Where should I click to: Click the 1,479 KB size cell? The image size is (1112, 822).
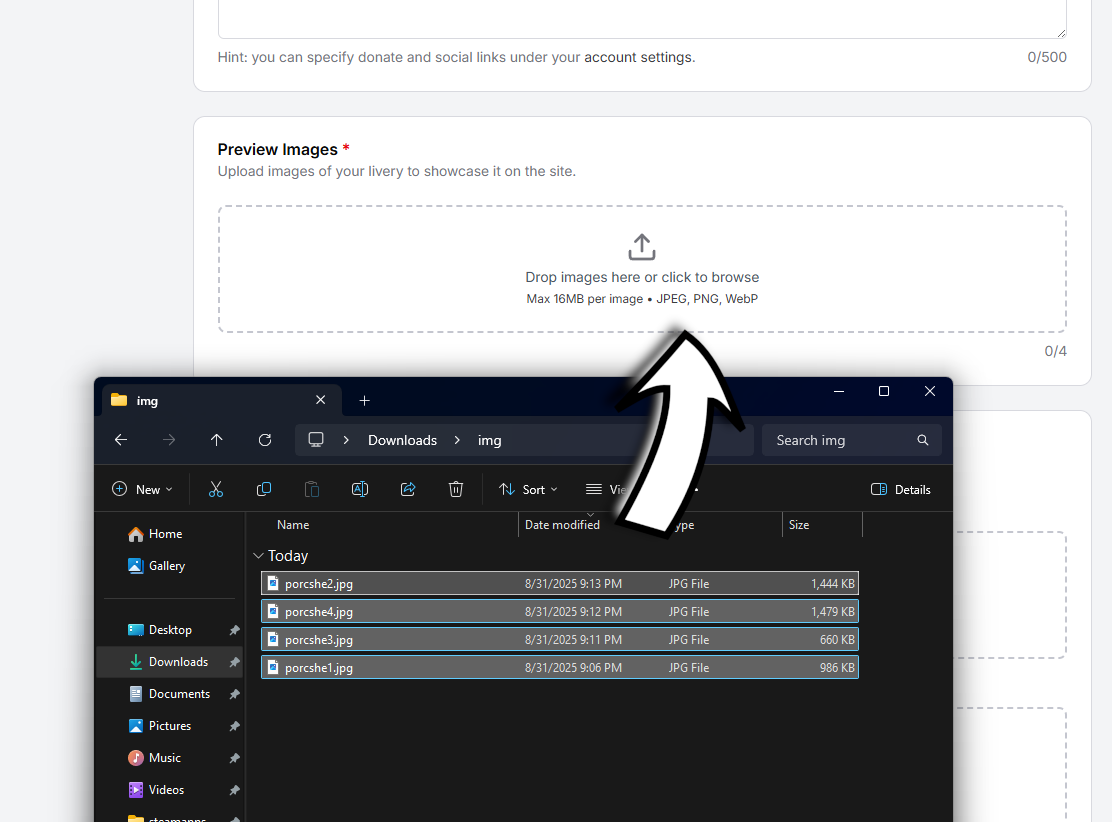(833, 611)
